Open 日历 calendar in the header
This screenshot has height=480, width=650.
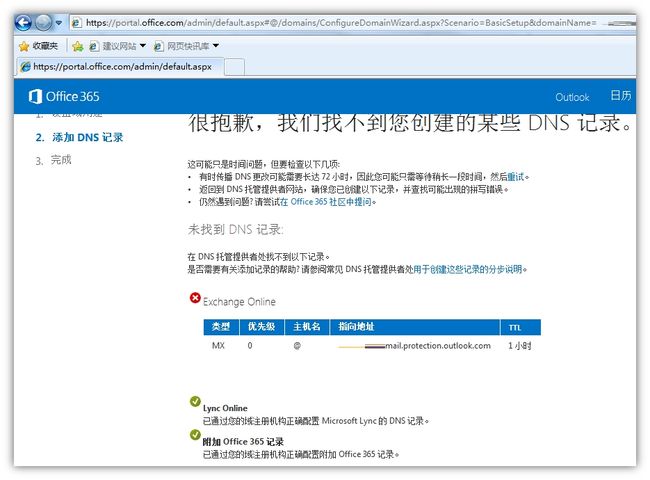(621, 96)
